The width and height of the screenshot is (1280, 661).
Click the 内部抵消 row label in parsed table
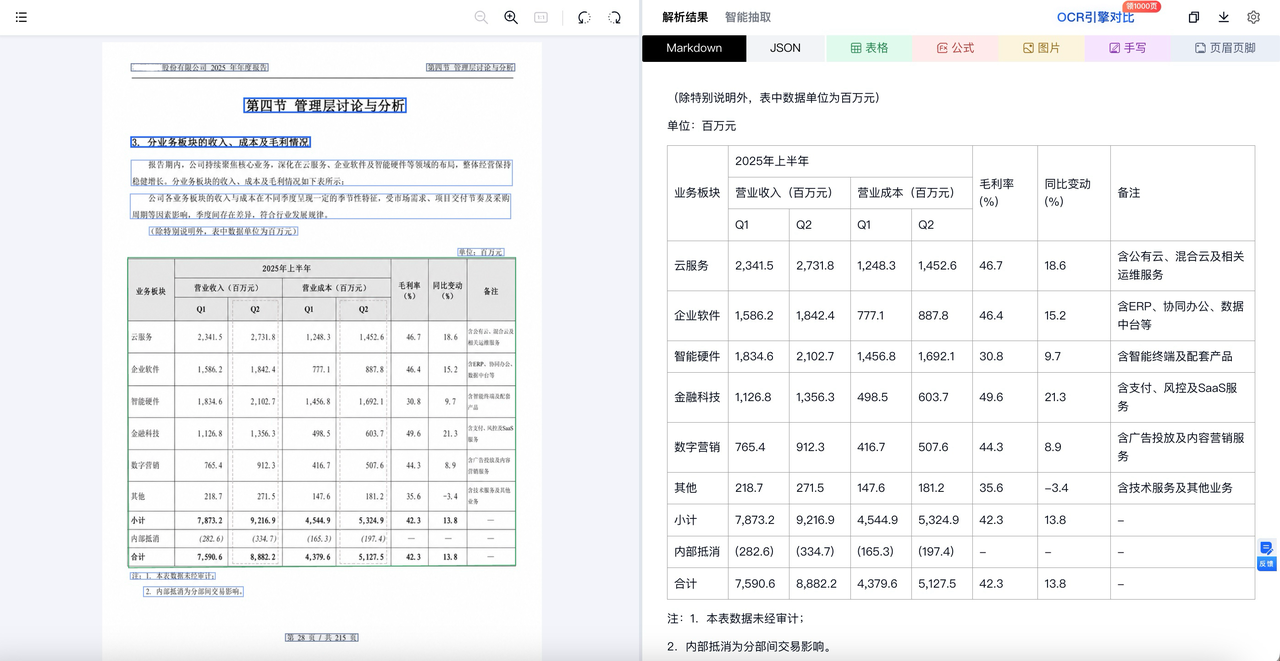(698, 552)
